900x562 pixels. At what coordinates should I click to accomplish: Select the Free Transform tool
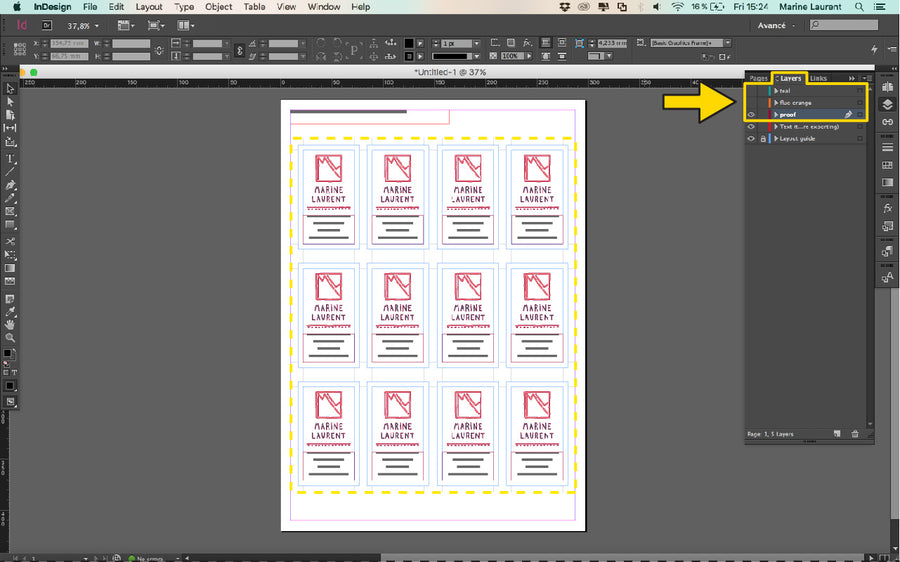pyautogui.click(x=10, y=254)
